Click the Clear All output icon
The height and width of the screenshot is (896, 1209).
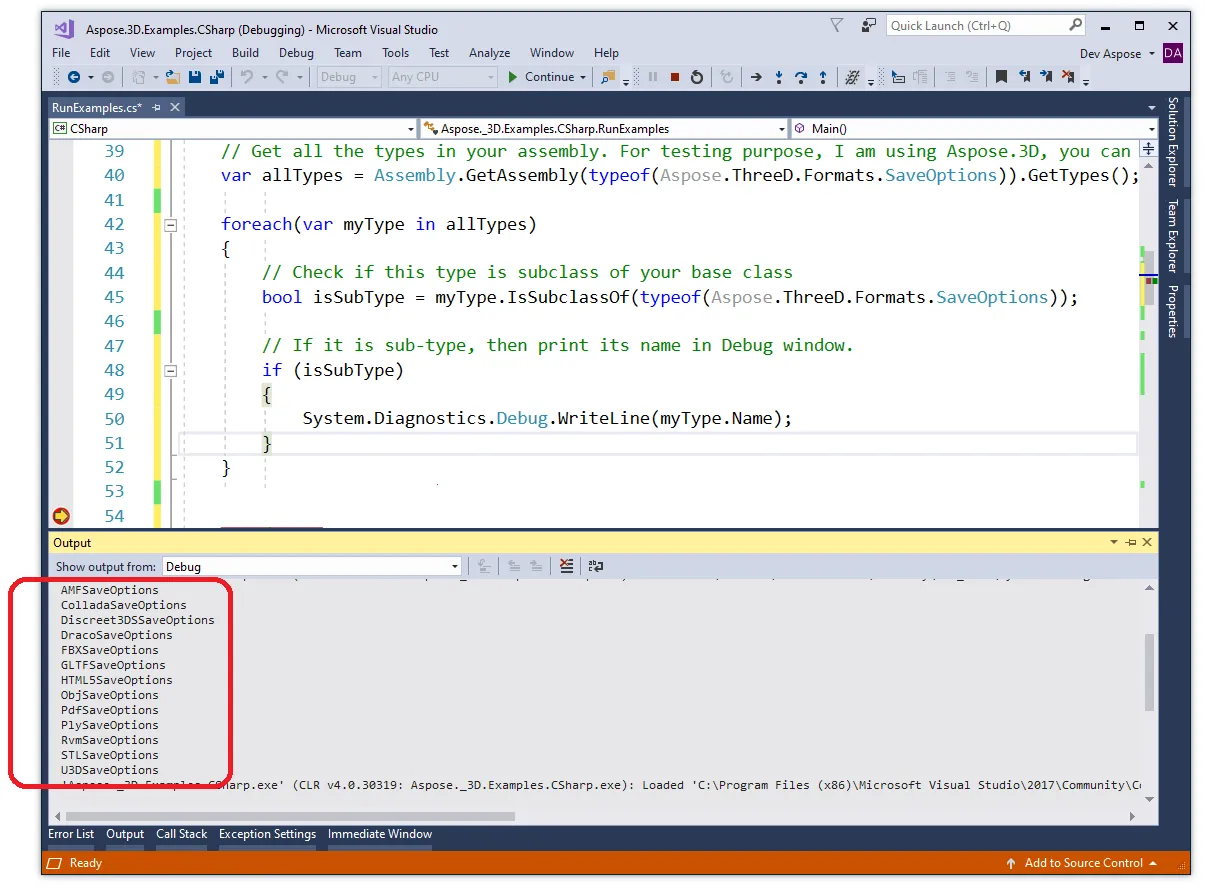567,566
